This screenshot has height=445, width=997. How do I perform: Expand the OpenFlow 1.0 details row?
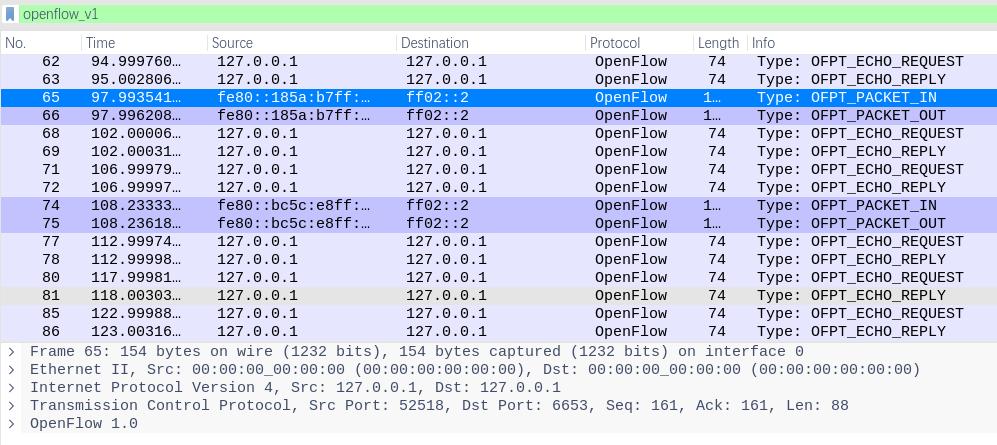coord(11,423)
